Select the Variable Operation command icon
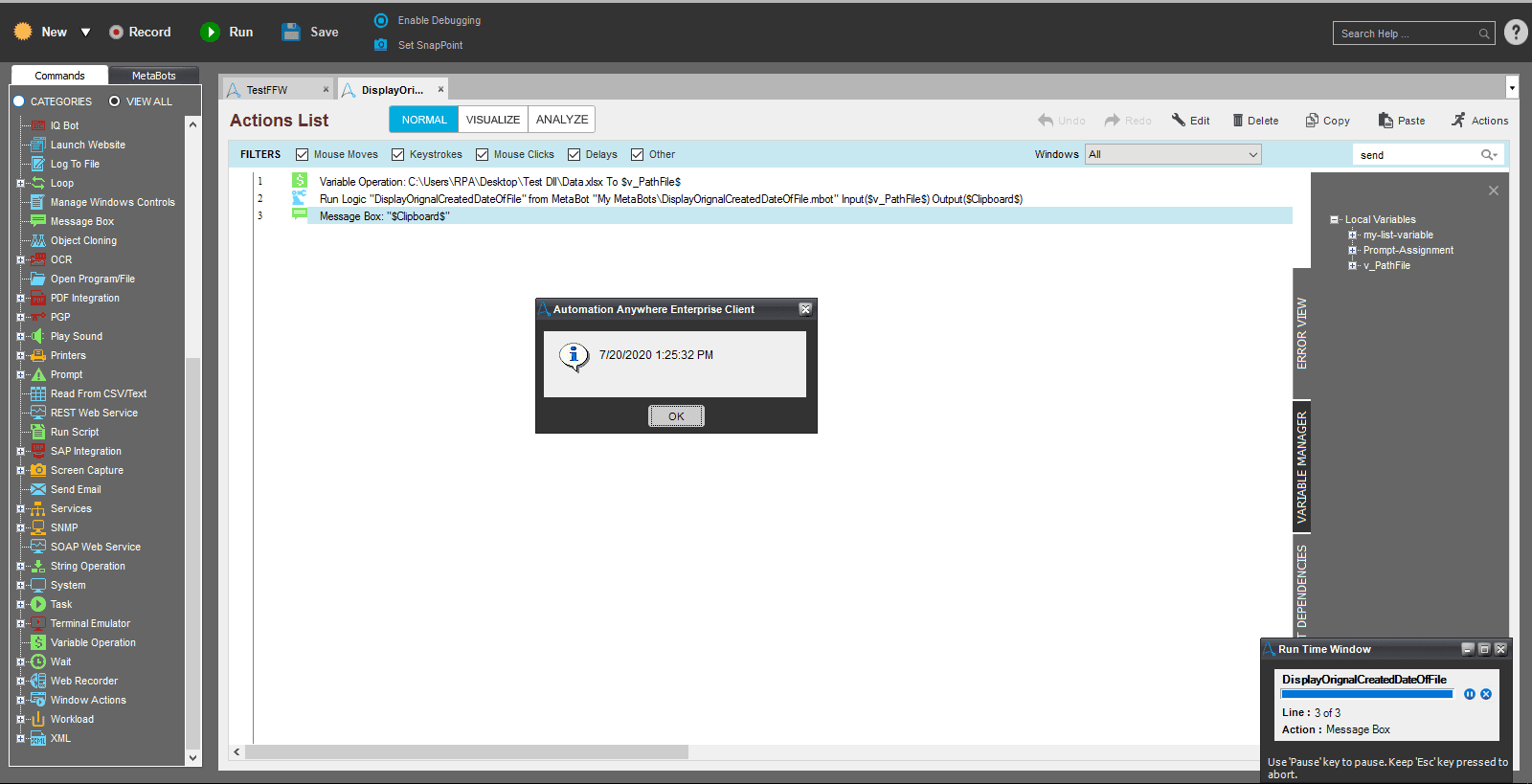This screenshot has width=1532, height=784. pyautogui.click(x=38, y=642)
